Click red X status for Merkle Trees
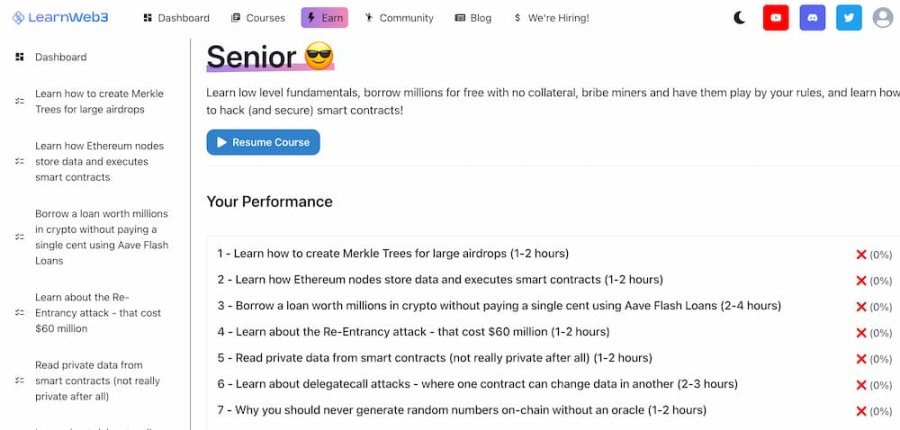Screen dimensions: 900x430 click(861, 255)
